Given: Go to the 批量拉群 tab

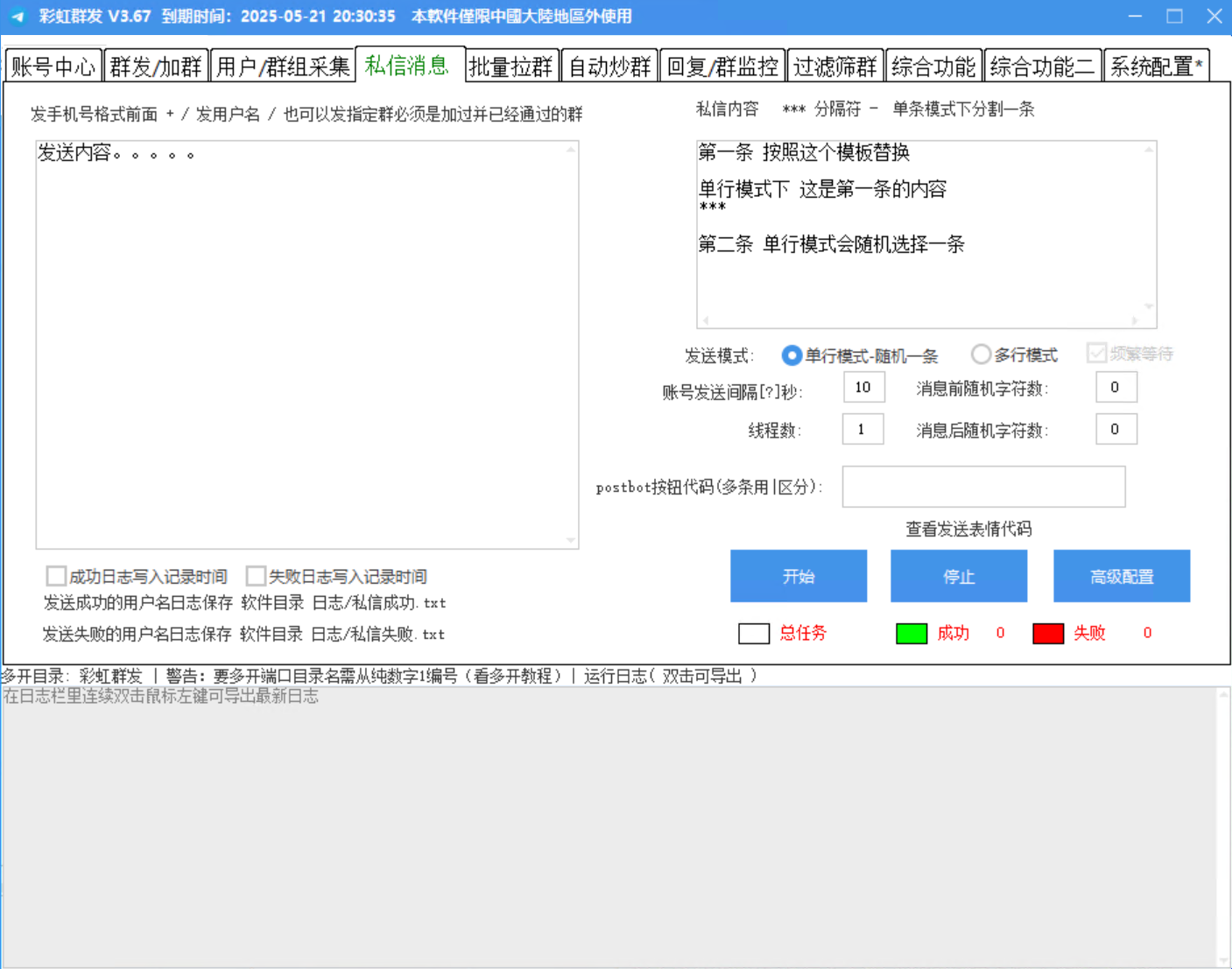Looking at the screenshot, I should pyautogui.click(x=511, y=67).
